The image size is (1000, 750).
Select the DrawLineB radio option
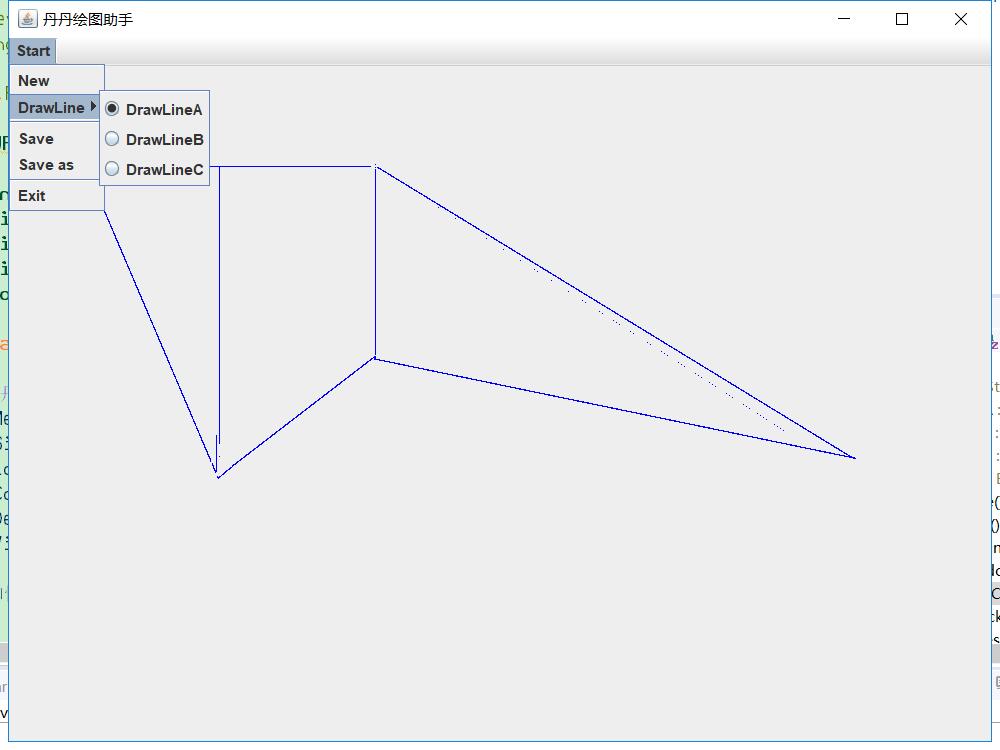pos(154,140)
